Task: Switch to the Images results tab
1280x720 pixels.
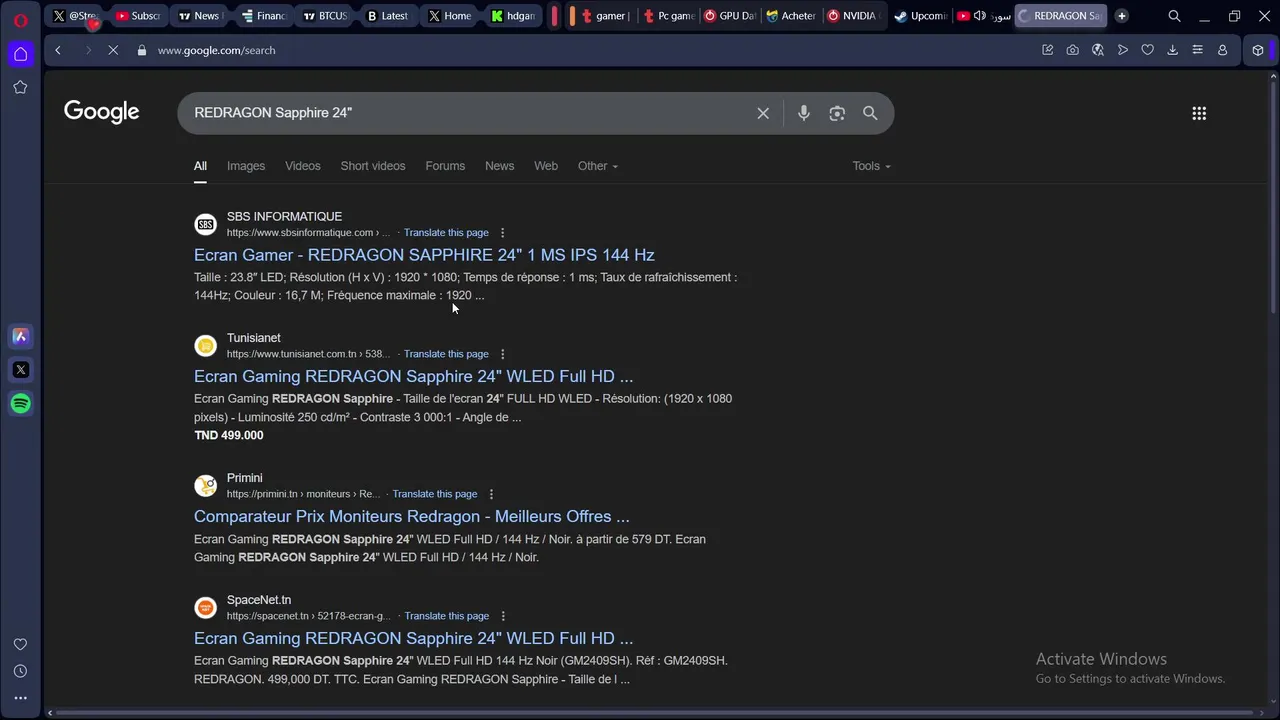Action: click(x=246, y=166)
